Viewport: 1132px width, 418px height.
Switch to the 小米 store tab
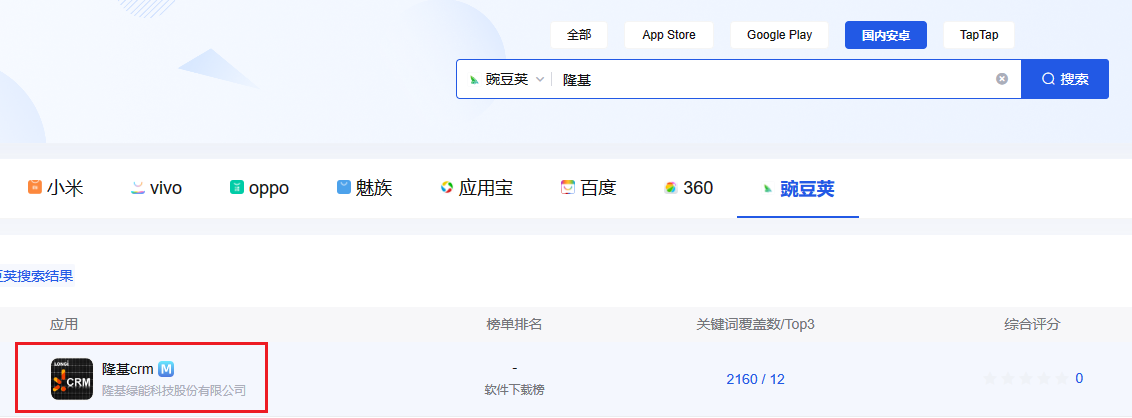click(x=56, y=188)
